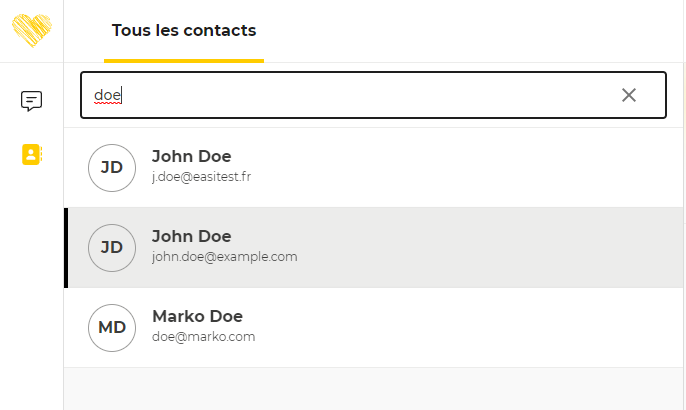Switch to the Tous les contacts tab
The height and width of the screenshot is (410, 686).
pyautogui.click(x=184, y=30)
